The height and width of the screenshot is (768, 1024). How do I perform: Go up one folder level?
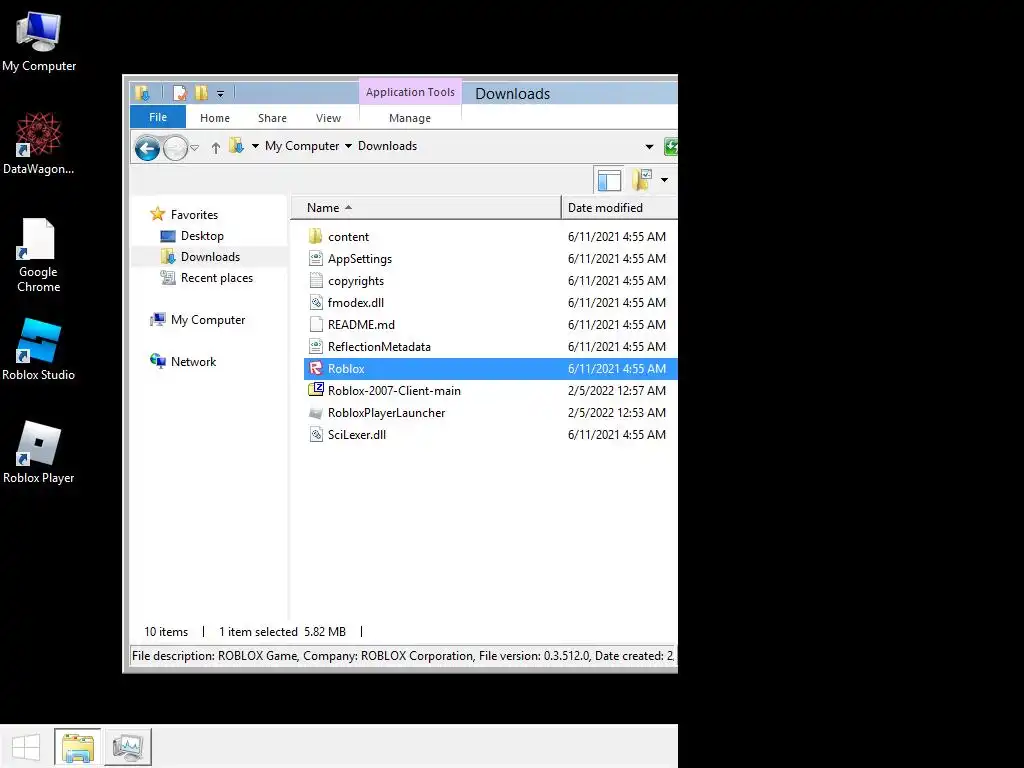coord(216,148)
